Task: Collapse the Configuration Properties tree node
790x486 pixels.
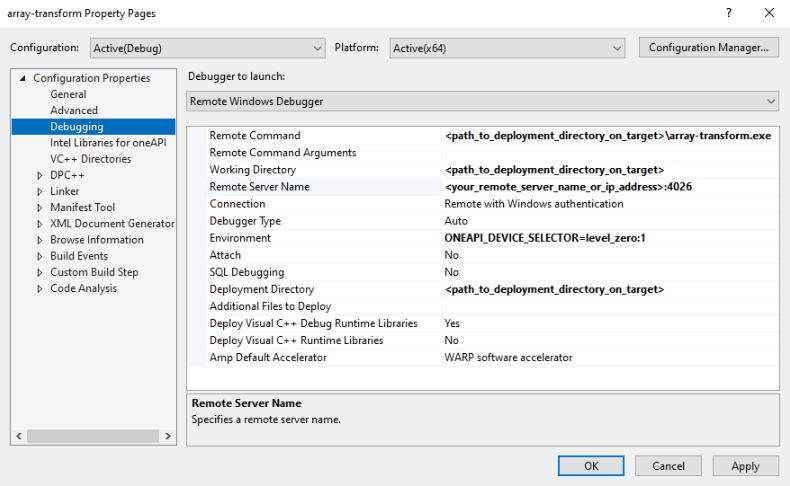Action: [x=22, y=78]
